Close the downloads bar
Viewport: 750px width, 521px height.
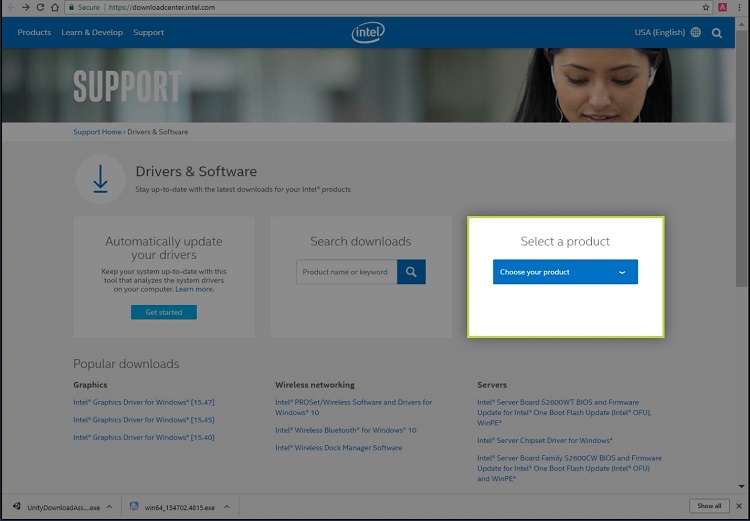[x=739, y=506]
